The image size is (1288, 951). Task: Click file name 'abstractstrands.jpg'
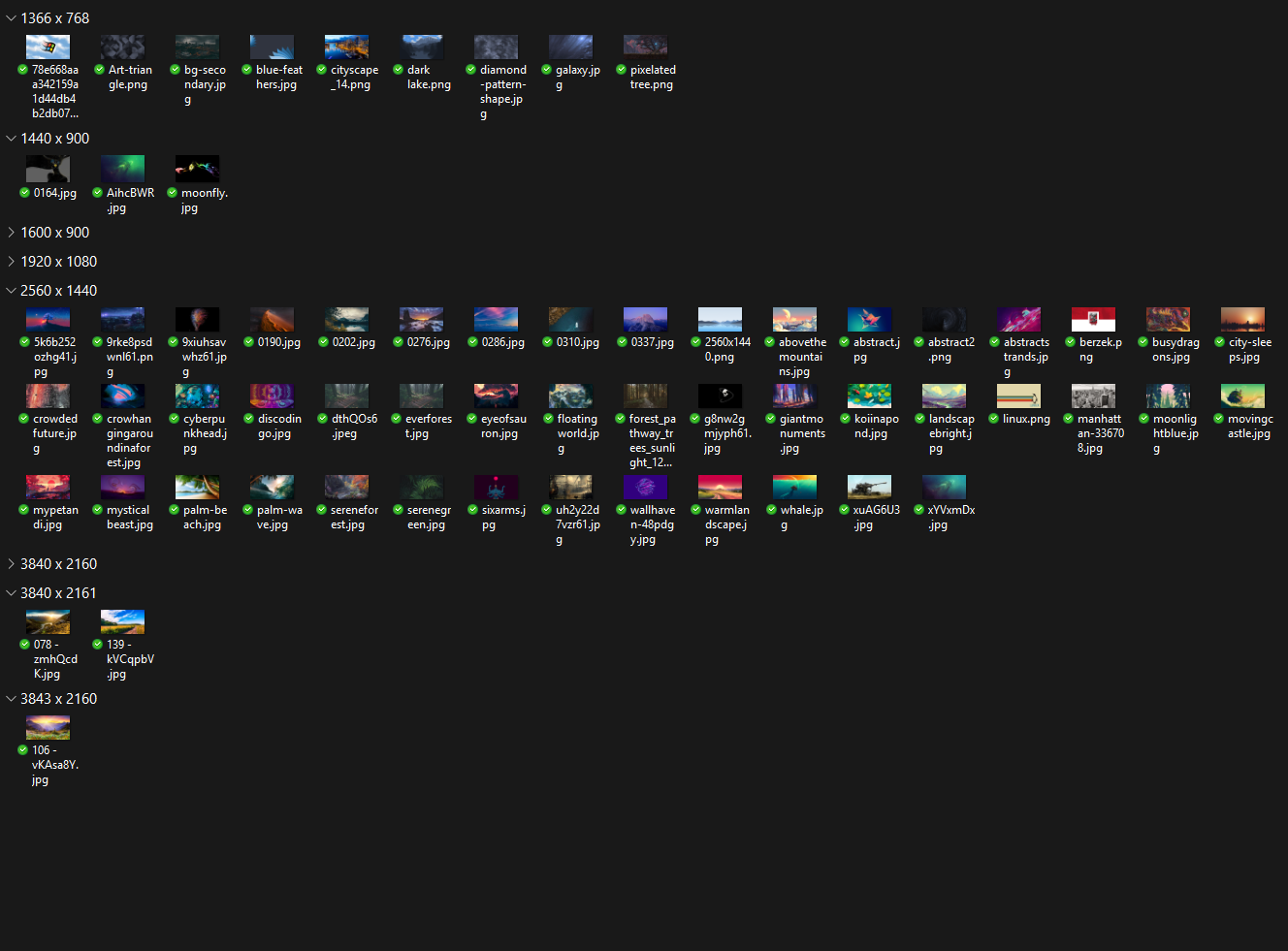[1026, 357]
